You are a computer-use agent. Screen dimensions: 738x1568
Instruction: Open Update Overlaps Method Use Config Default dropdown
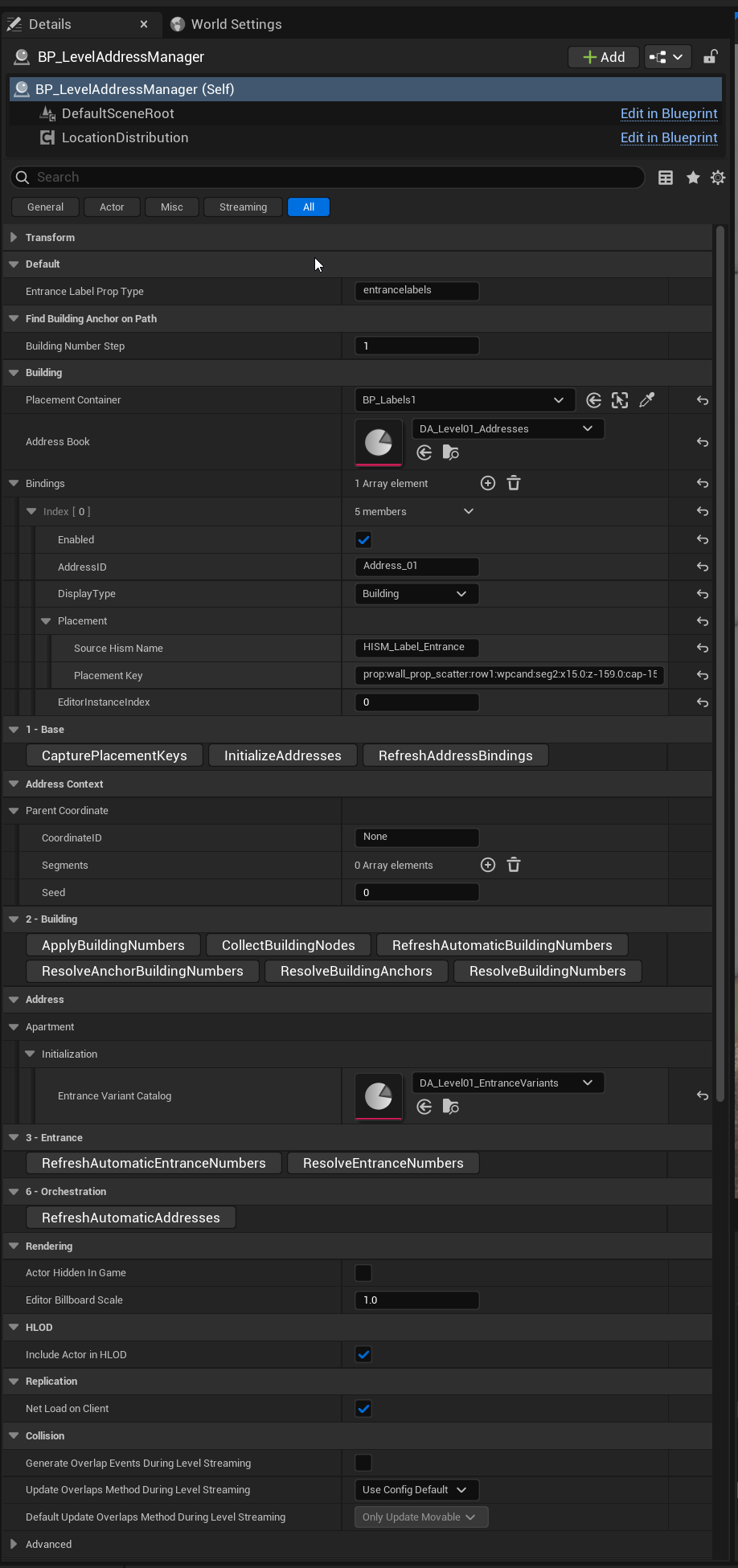click(416, 1490)
